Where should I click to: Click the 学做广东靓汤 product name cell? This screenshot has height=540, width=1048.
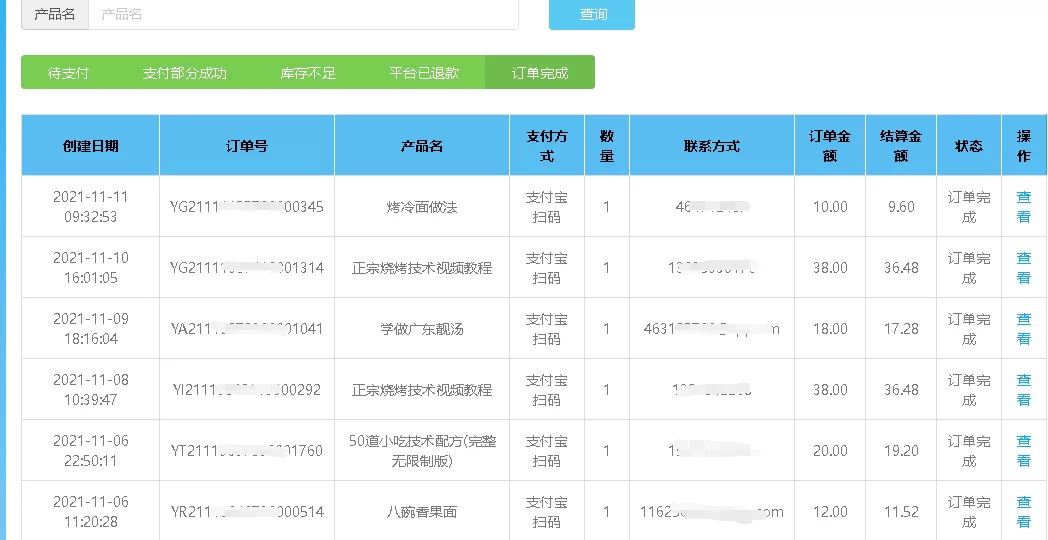(422, 329)
